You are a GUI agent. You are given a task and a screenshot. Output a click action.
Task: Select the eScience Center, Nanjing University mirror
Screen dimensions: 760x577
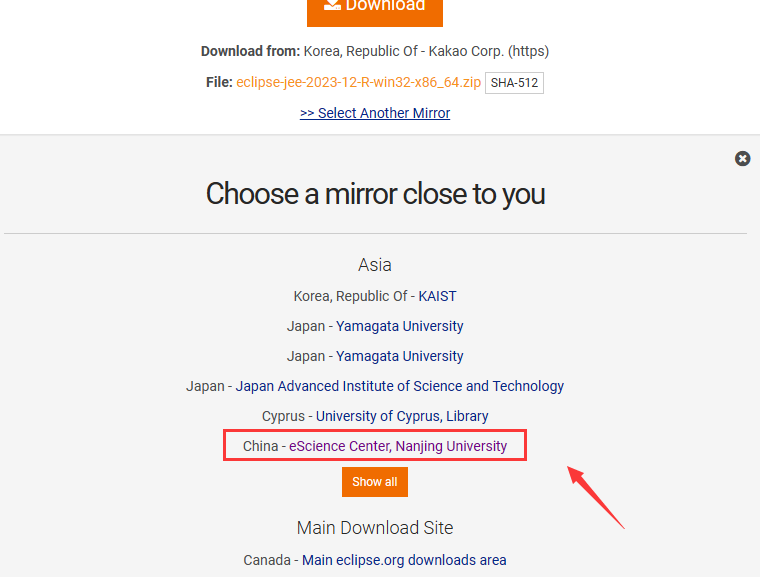(398, 446)
